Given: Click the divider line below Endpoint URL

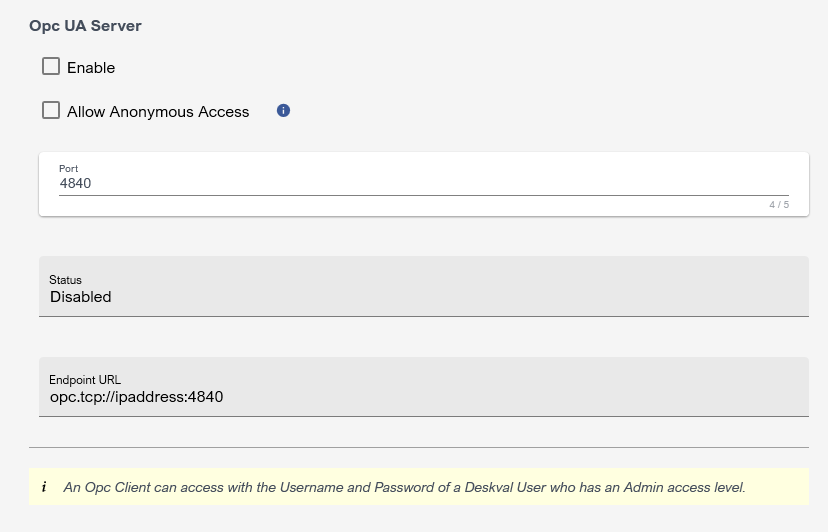Looking at the screenshot, I should tap(418, 447).
